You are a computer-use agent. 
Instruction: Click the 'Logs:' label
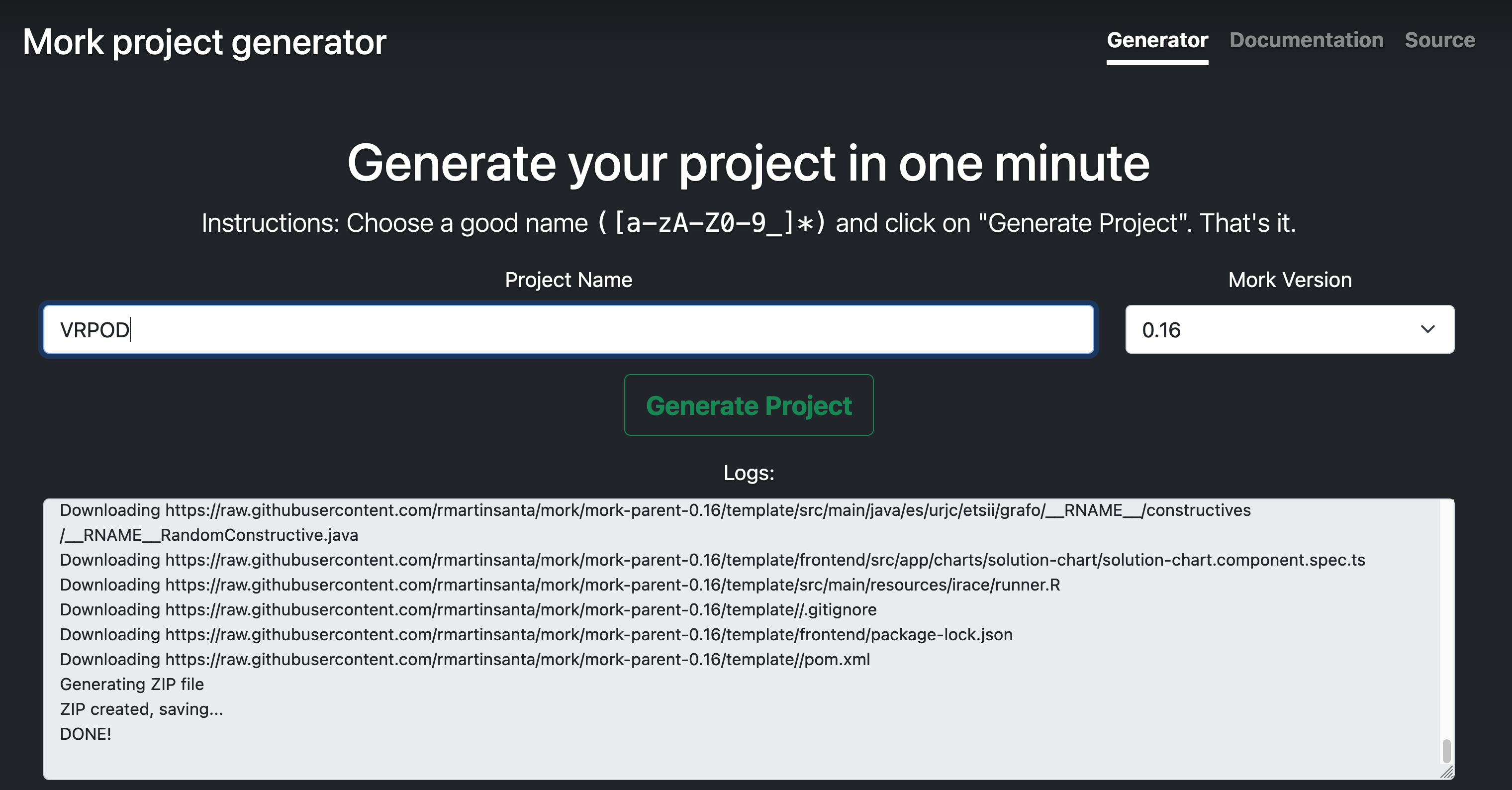pyautogui.click(x=749, y=473)
